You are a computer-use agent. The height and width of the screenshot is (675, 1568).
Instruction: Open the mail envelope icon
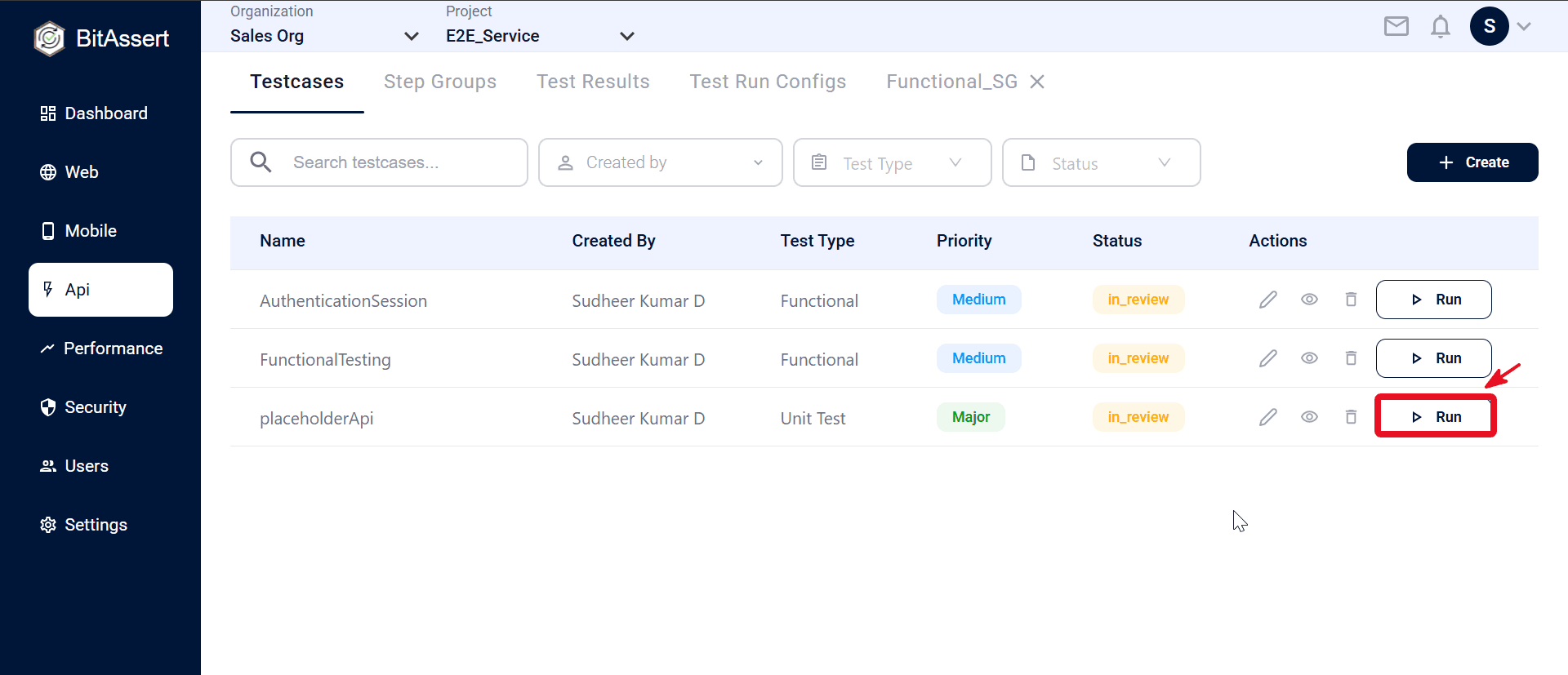click(1396, 27)
